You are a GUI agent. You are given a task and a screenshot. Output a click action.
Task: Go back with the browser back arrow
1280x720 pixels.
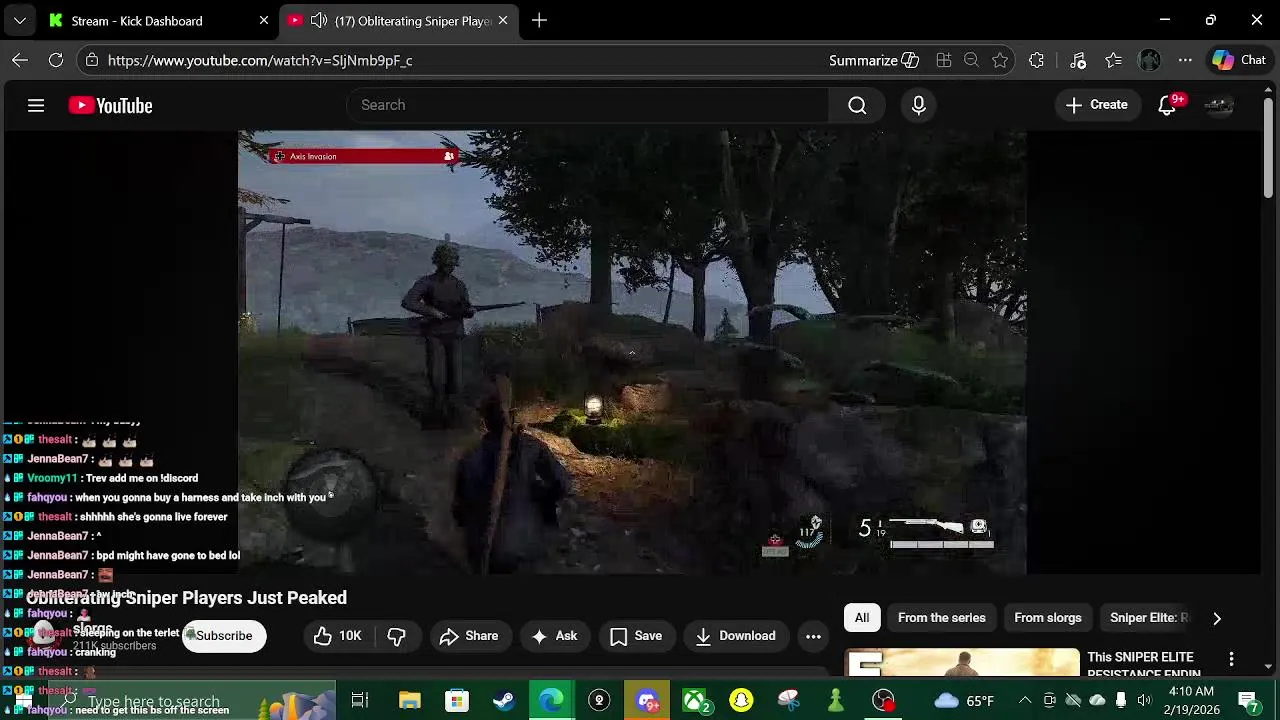click(x=20, y=60)
